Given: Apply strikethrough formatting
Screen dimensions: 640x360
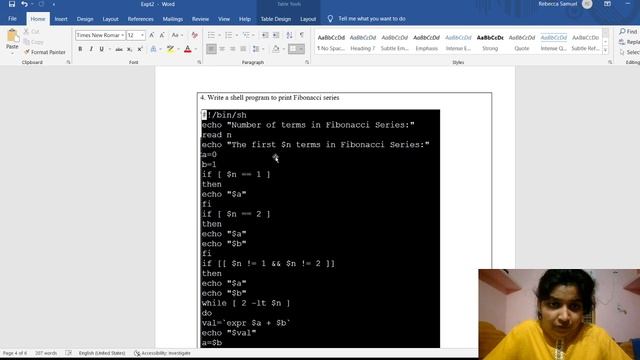Looking at the screenshot, I should click(119, 49).
